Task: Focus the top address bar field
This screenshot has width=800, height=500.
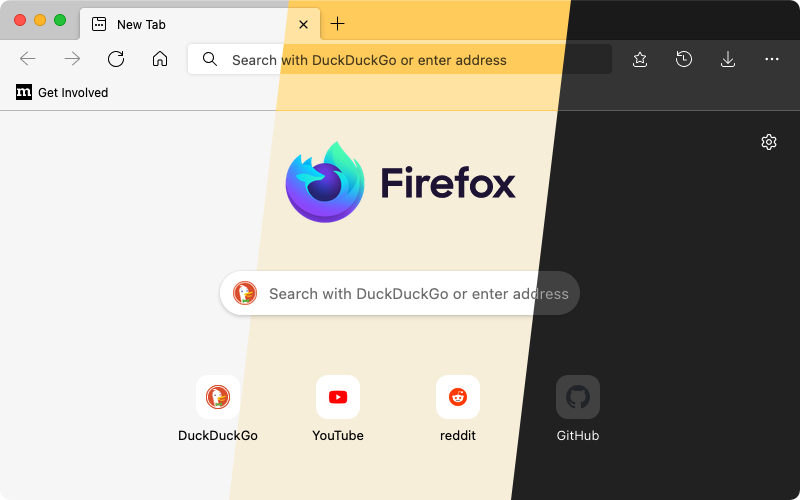Action: (399, 59)
